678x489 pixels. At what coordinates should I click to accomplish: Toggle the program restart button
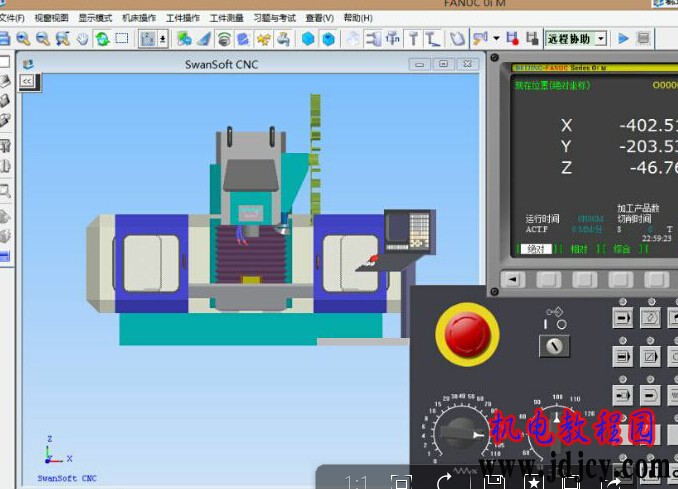(x=622, y=396)
